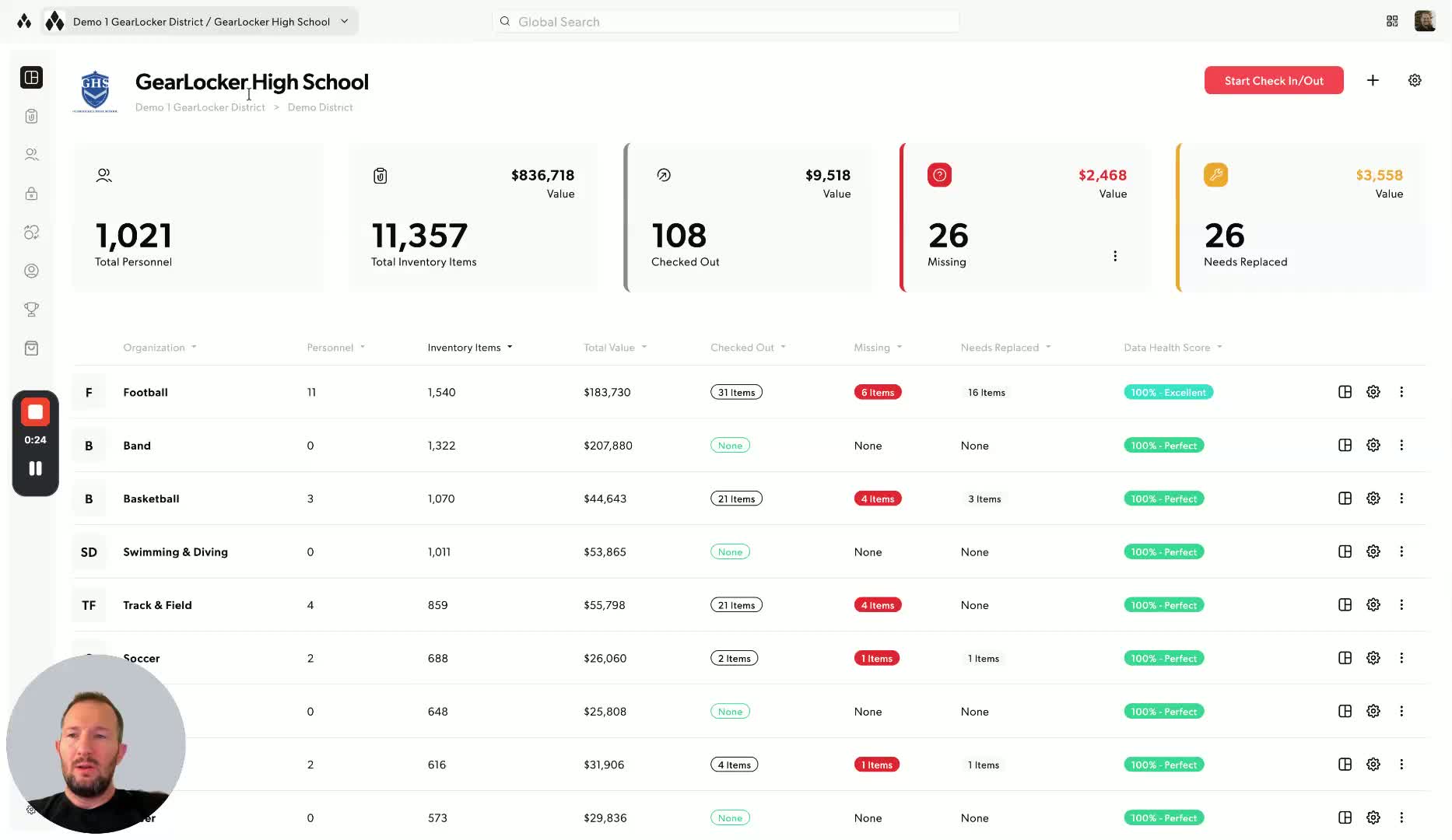Click Football's 100% - Excellent health badge

pyautogui.click(x=1168, y=392)
